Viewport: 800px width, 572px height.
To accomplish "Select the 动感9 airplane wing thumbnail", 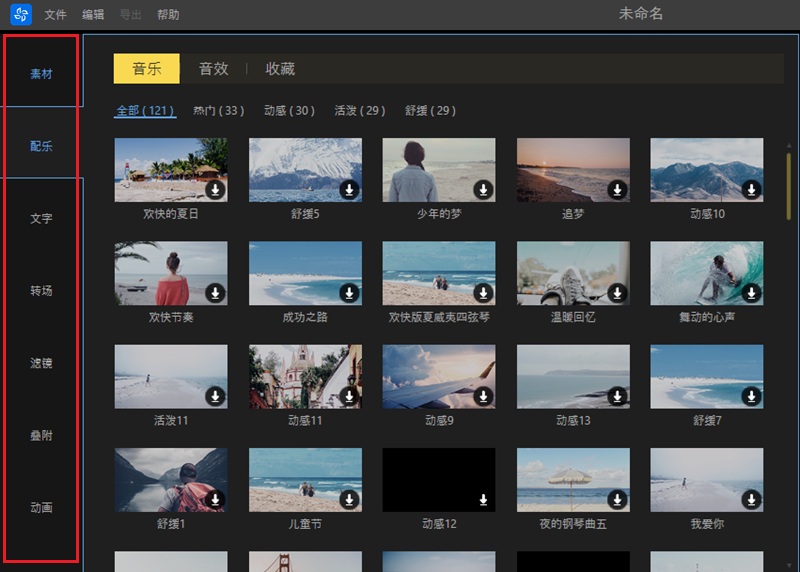I will point(439,377).
